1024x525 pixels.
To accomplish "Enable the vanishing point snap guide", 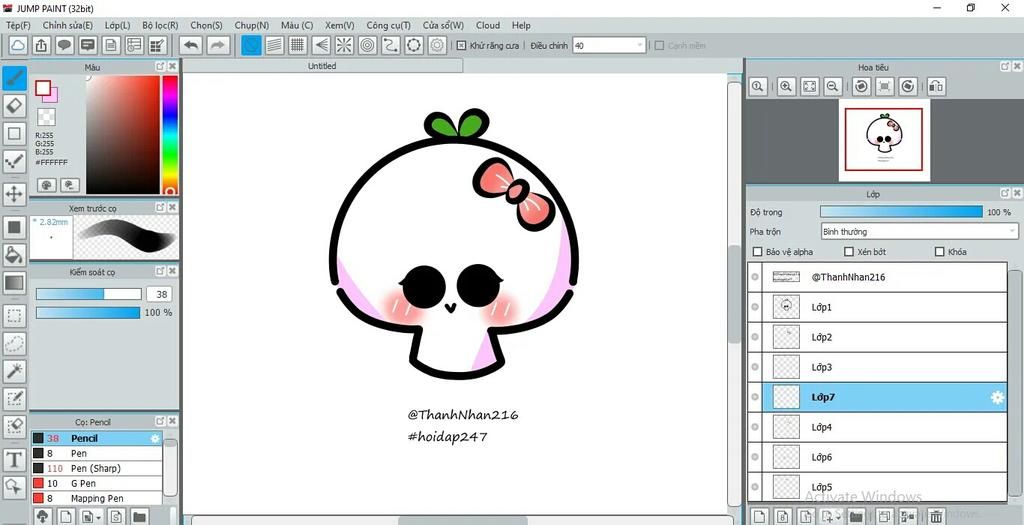I will [x=321, y=45].
